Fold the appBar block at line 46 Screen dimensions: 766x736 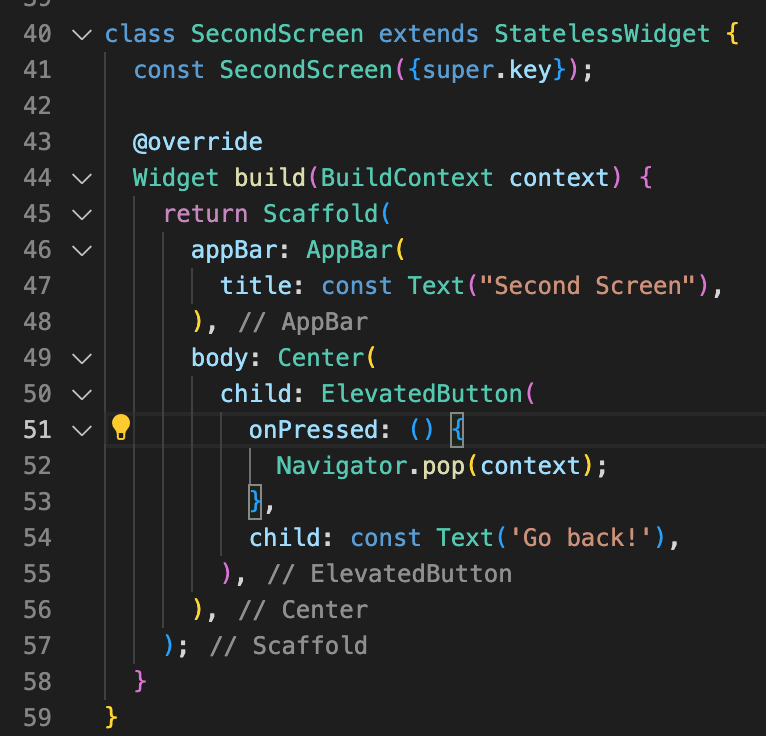[x=81, y=250]
